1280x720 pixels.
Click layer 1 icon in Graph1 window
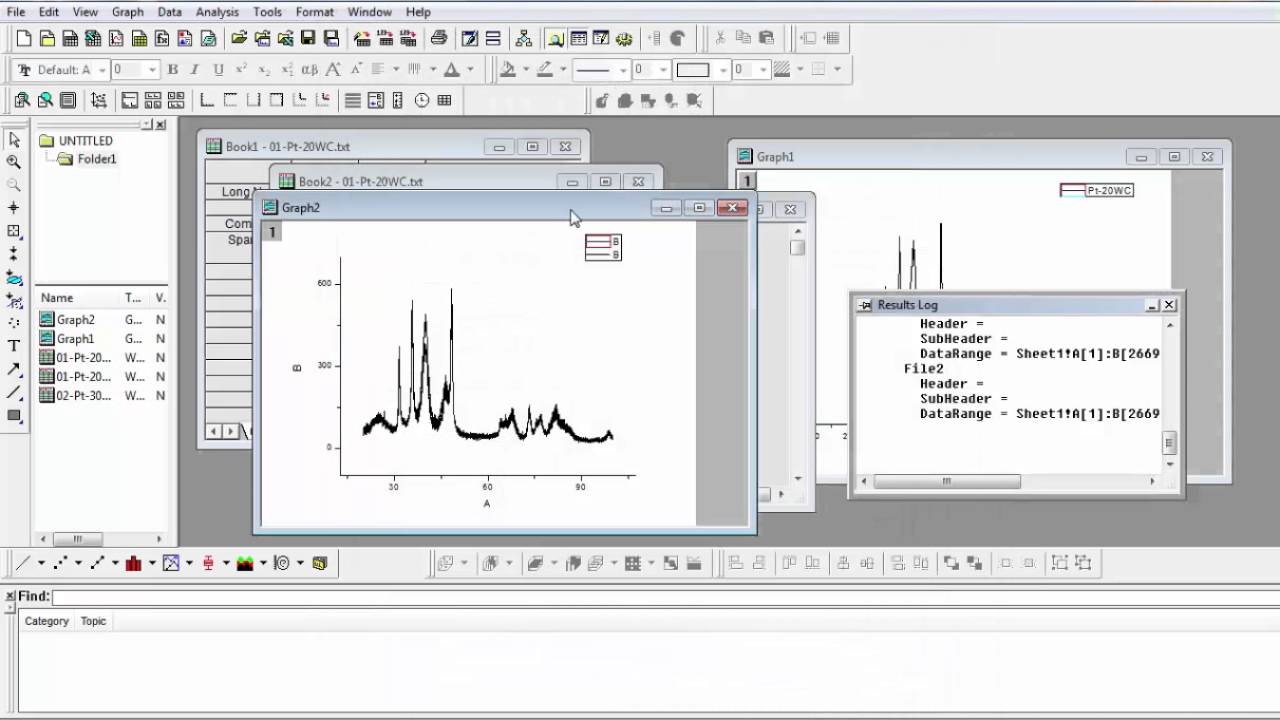click(x=746, y=181)
